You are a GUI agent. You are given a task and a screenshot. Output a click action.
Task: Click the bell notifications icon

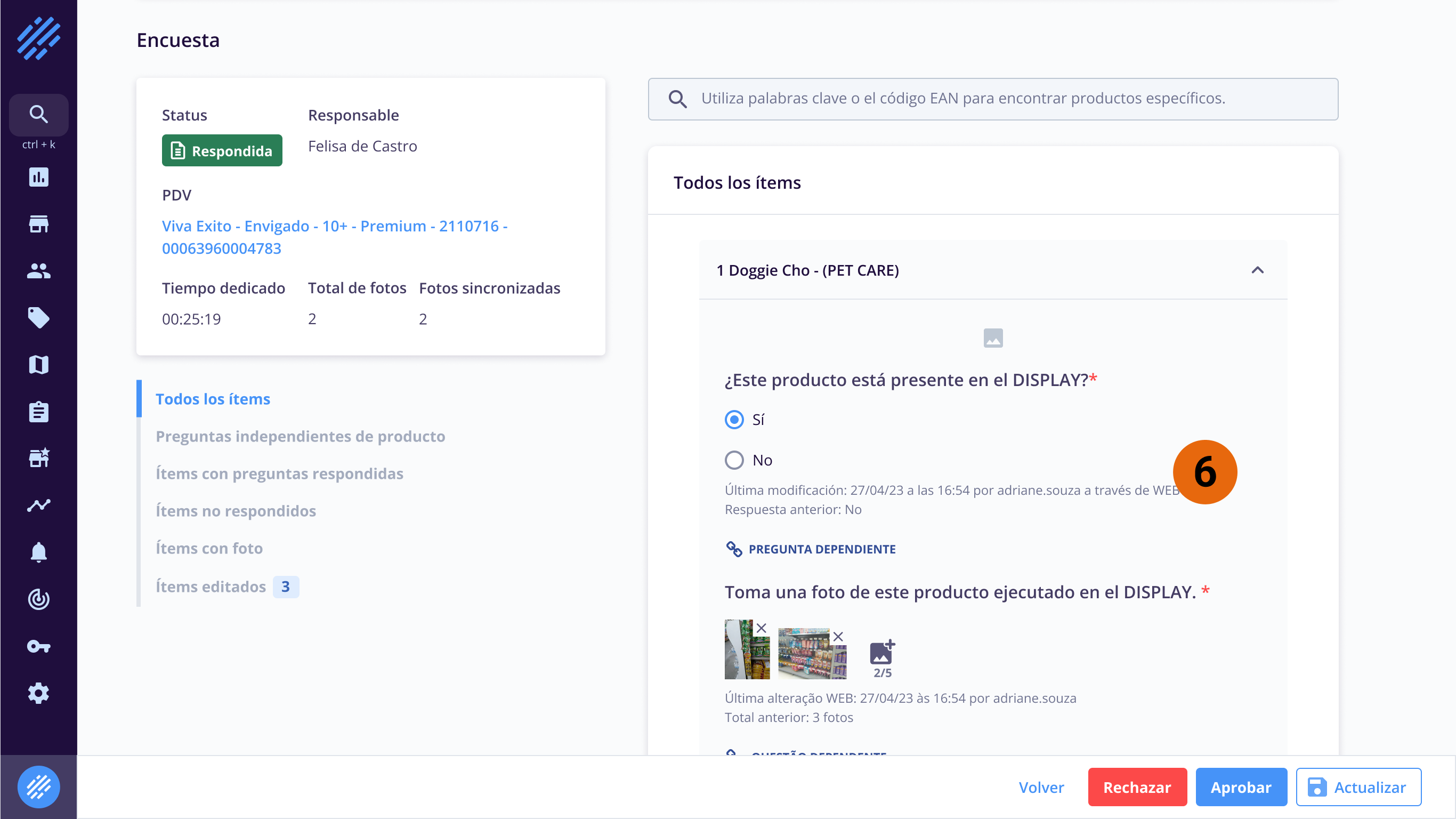[x=38, y=552]
